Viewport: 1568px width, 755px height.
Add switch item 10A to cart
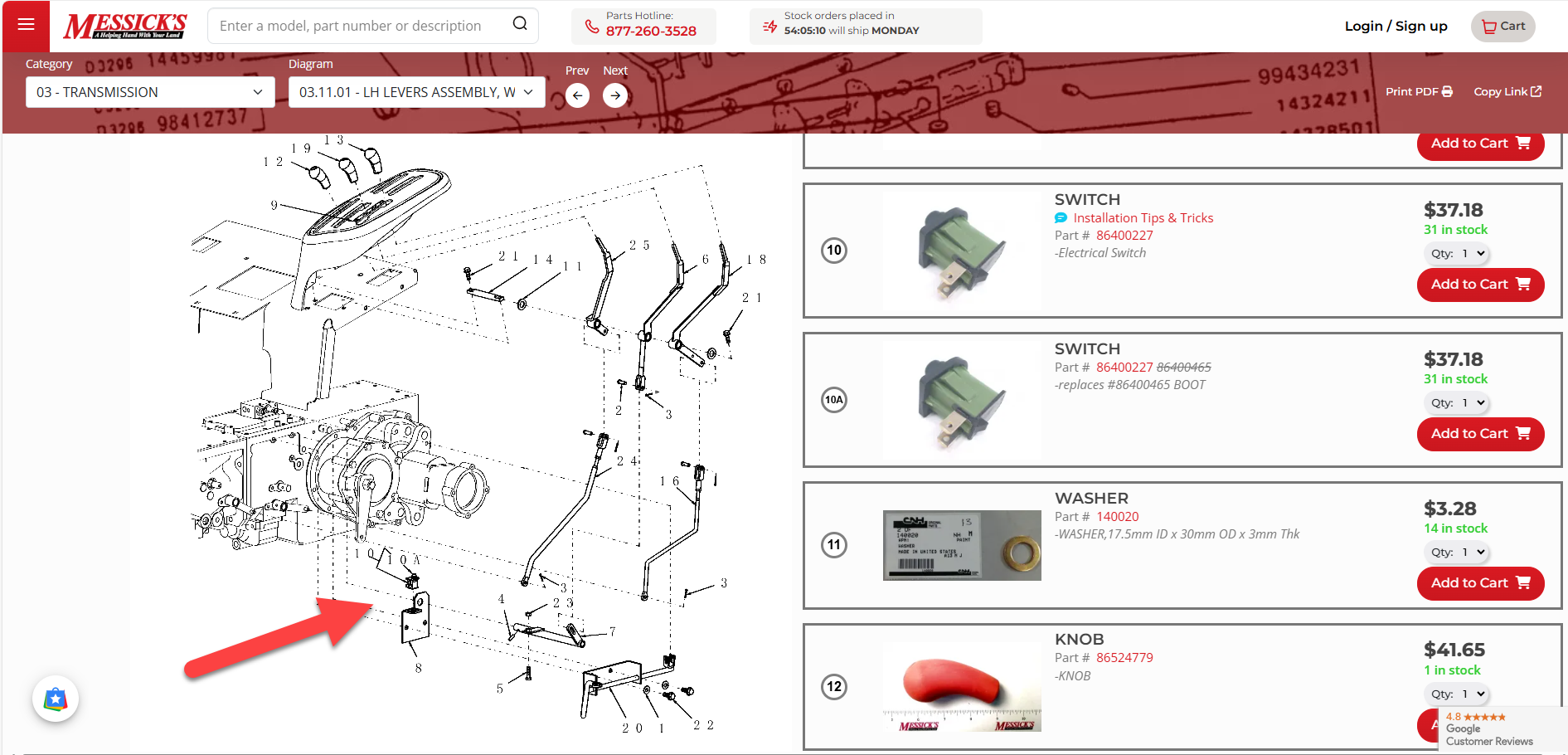[1480, 434]
